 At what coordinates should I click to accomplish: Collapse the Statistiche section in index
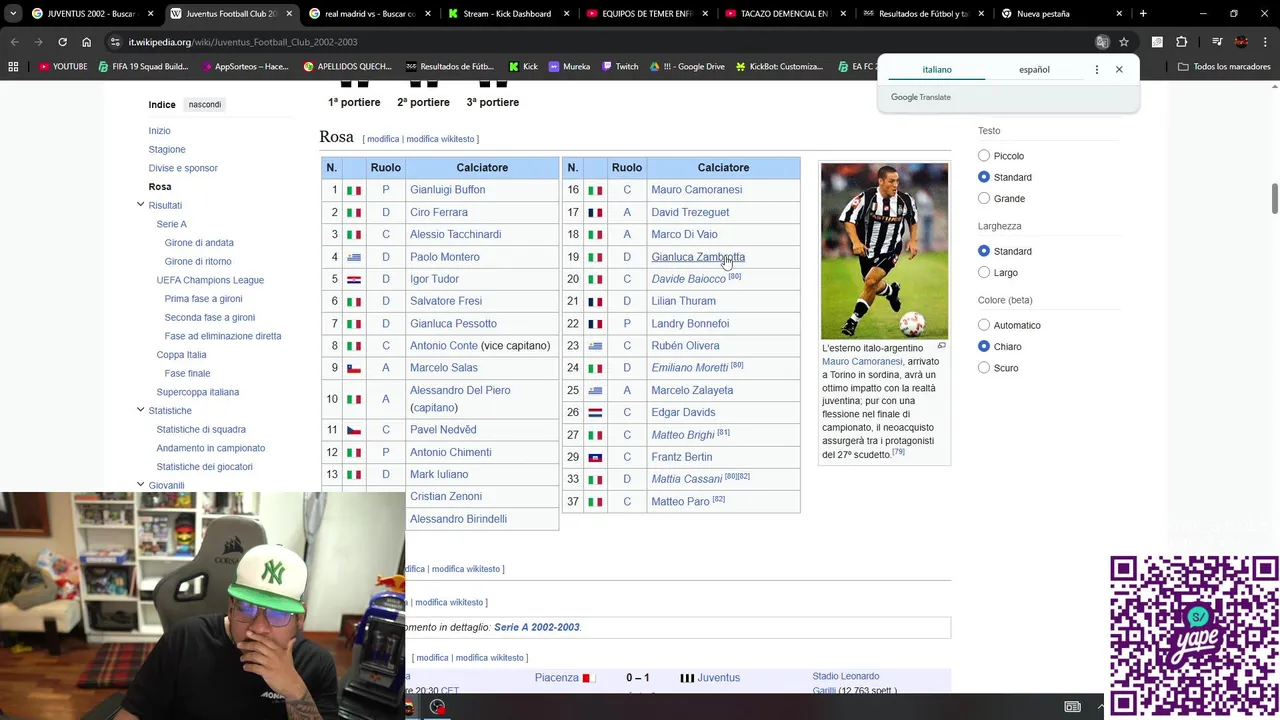140,410
